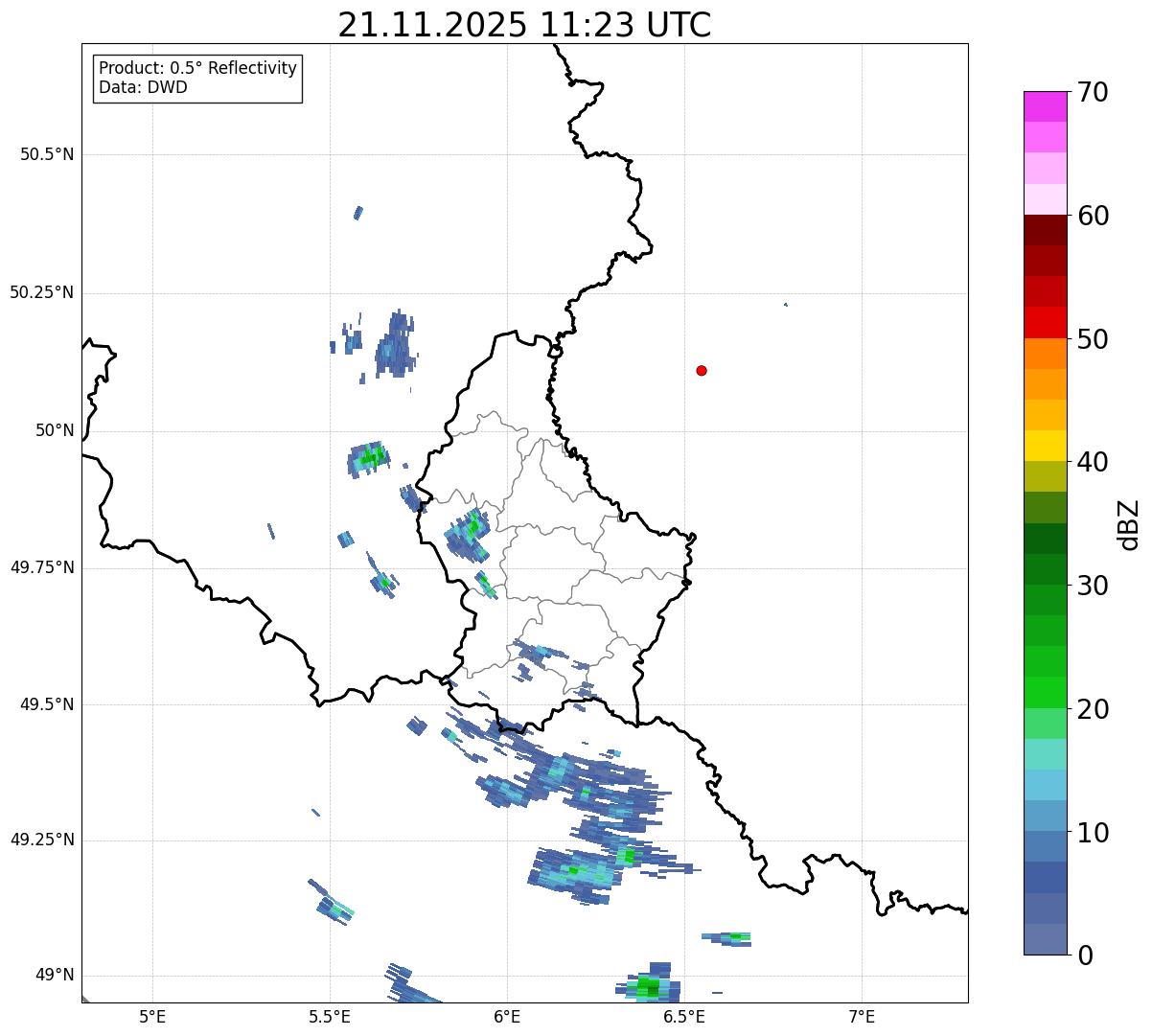Pick the dark maroon segment below 60
This screenshot has height=1036, width=1152.
pyautogui.click(x=1045, y=230)
